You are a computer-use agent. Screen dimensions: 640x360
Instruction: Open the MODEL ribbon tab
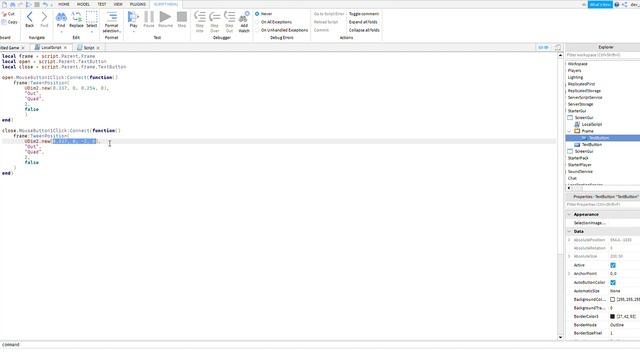[x=83, y=4]
